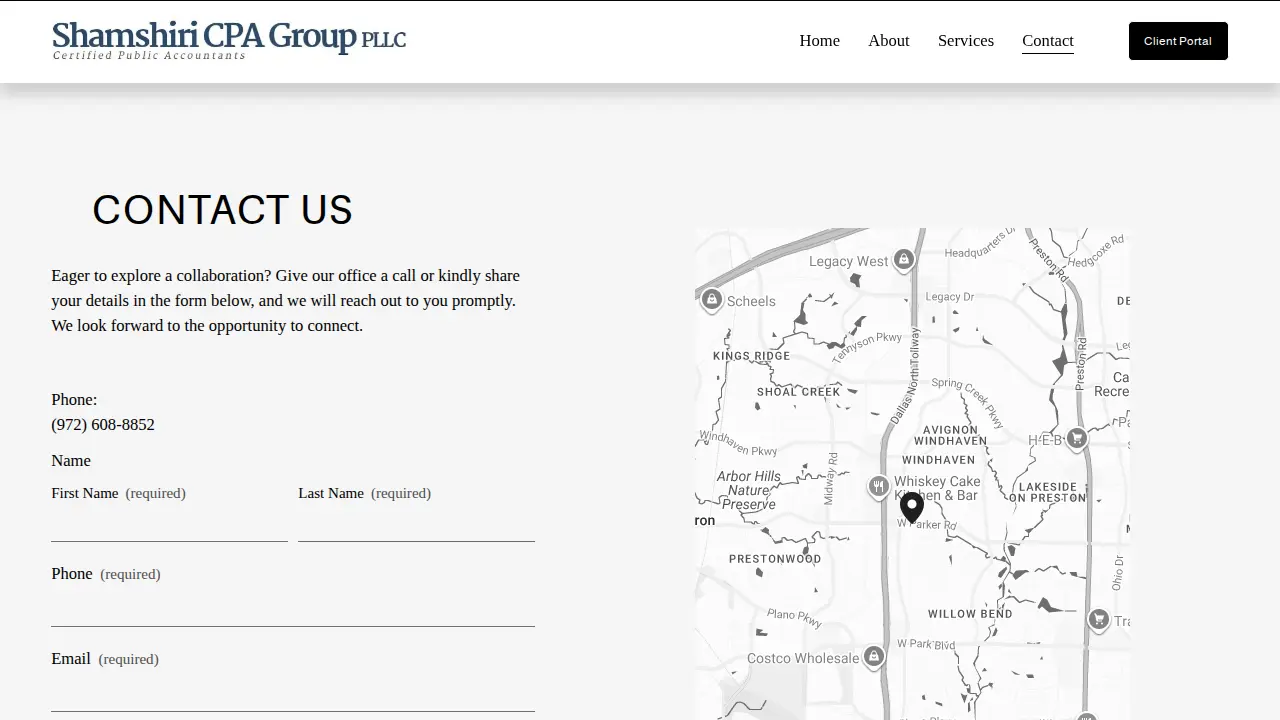Click the Costco Wholesale text label

pos(803,658)
